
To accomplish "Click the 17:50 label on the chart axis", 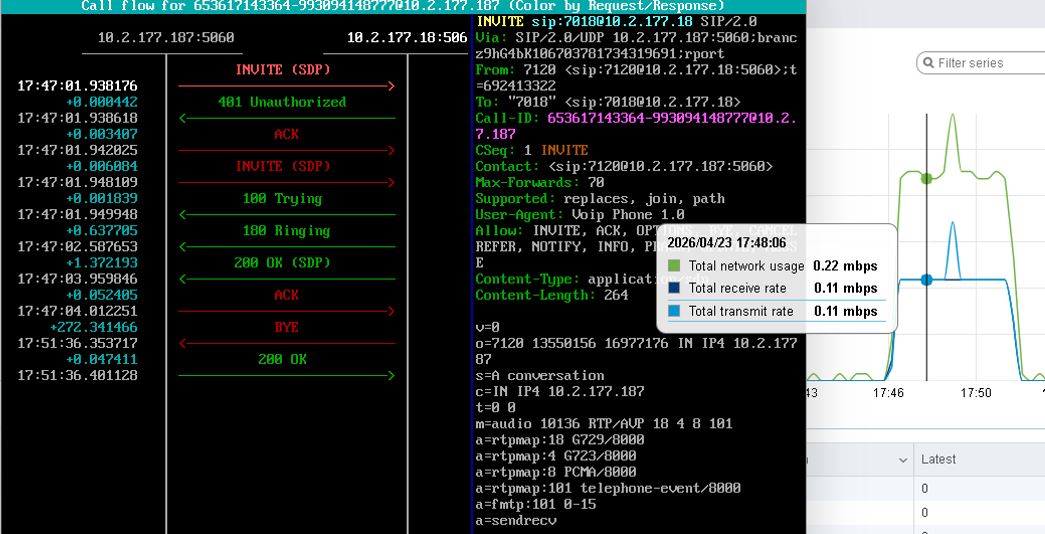I will (x=976, y=393).
